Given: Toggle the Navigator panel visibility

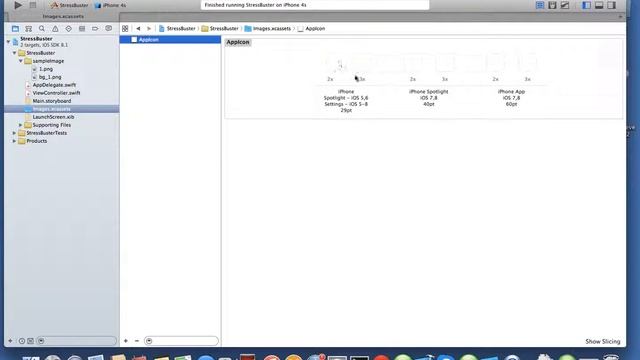Looking at the screenshot, I should point(587,5).
